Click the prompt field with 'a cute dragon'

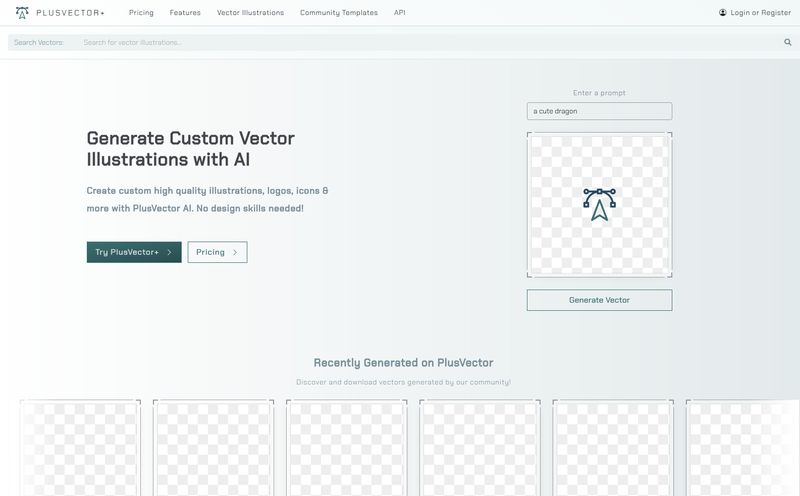tap(599, 111)
